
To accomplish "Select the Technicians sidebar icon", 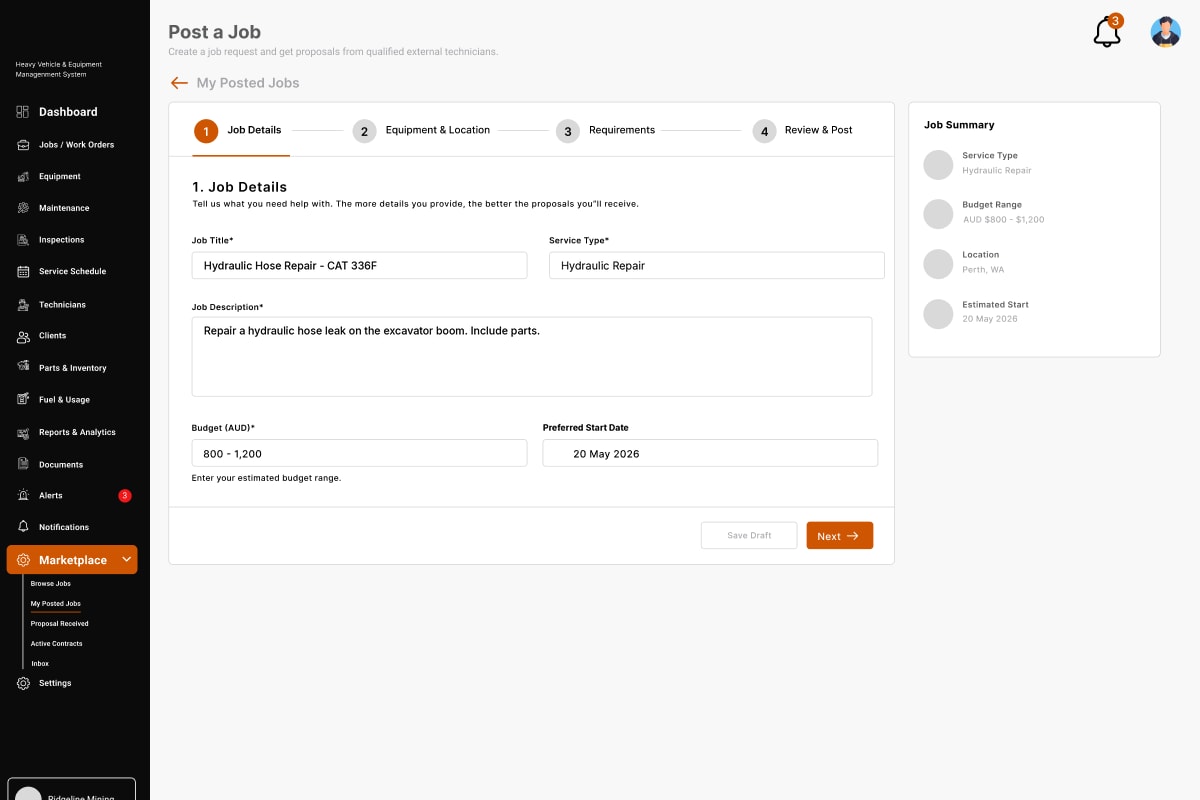I will [23, 304].
